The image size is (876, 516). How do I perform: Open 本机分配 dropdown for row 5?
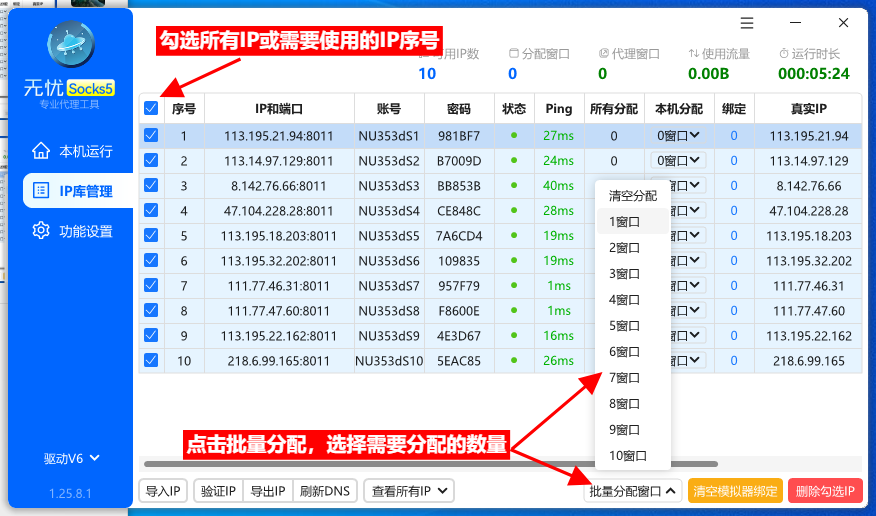(x=688, y=235)
